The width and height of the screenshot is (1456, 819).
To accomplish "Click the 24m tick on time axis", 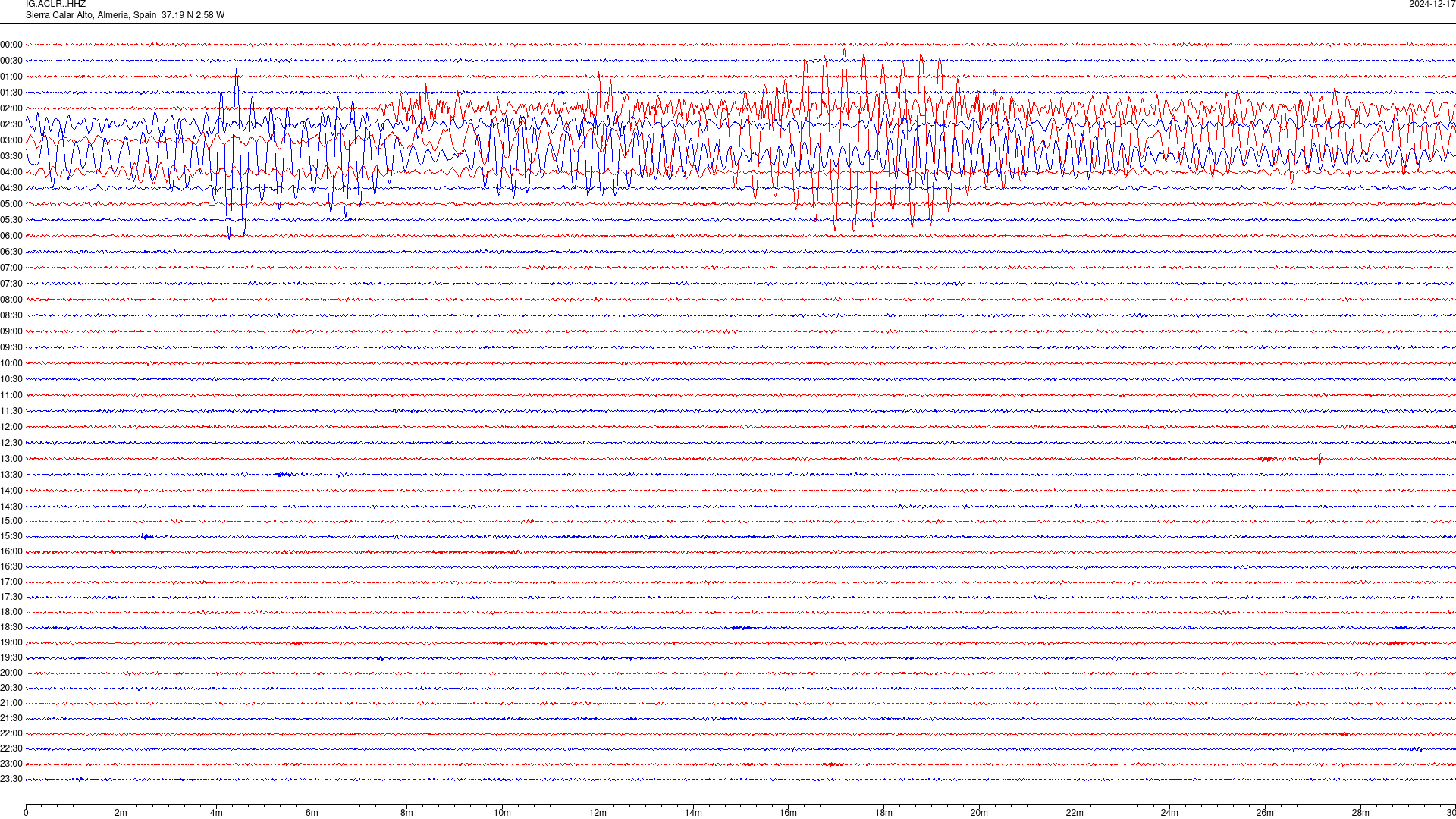I will pos(1169,813).
